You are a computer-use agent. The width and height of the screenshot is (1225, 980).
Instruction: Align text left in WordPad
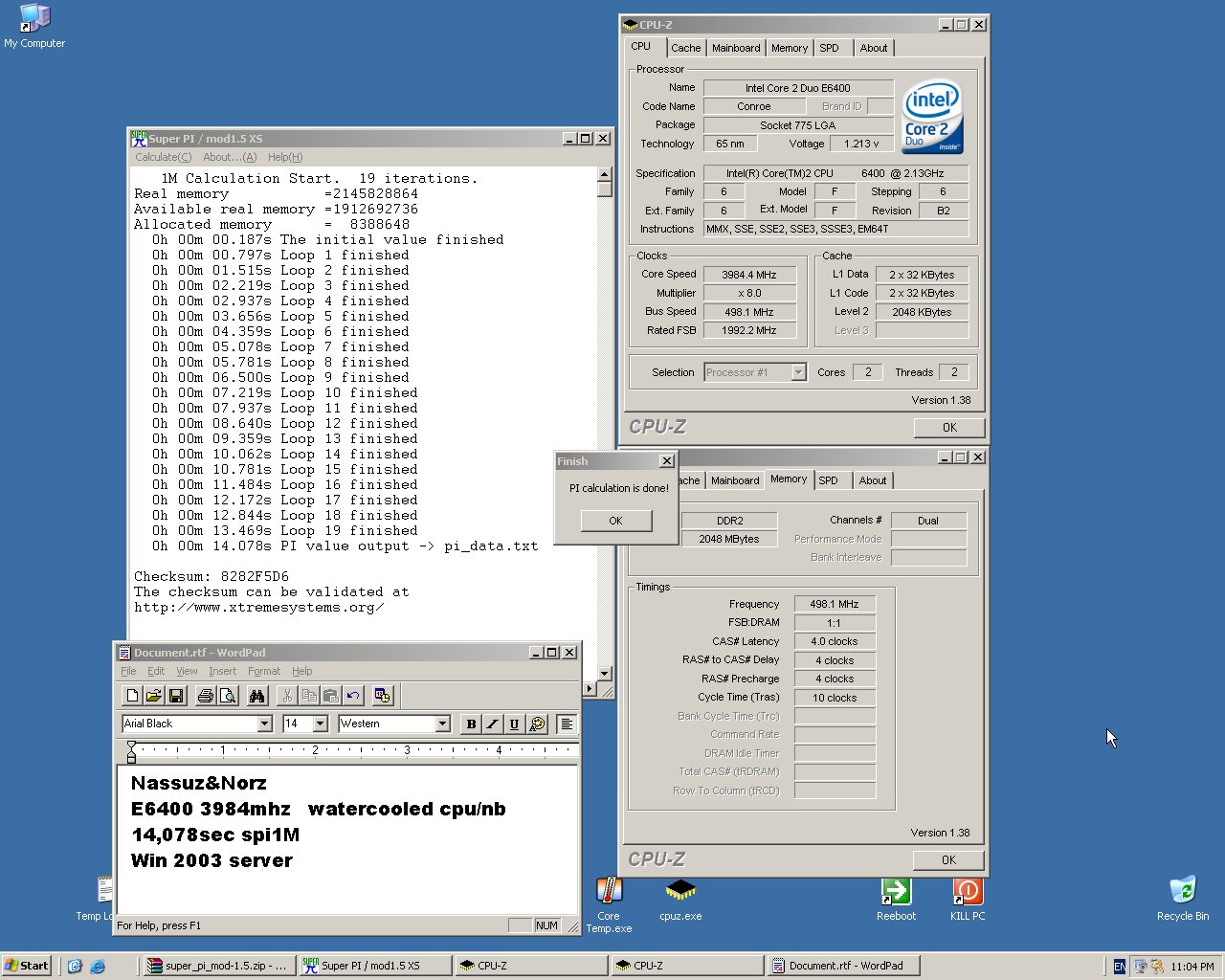567,724
